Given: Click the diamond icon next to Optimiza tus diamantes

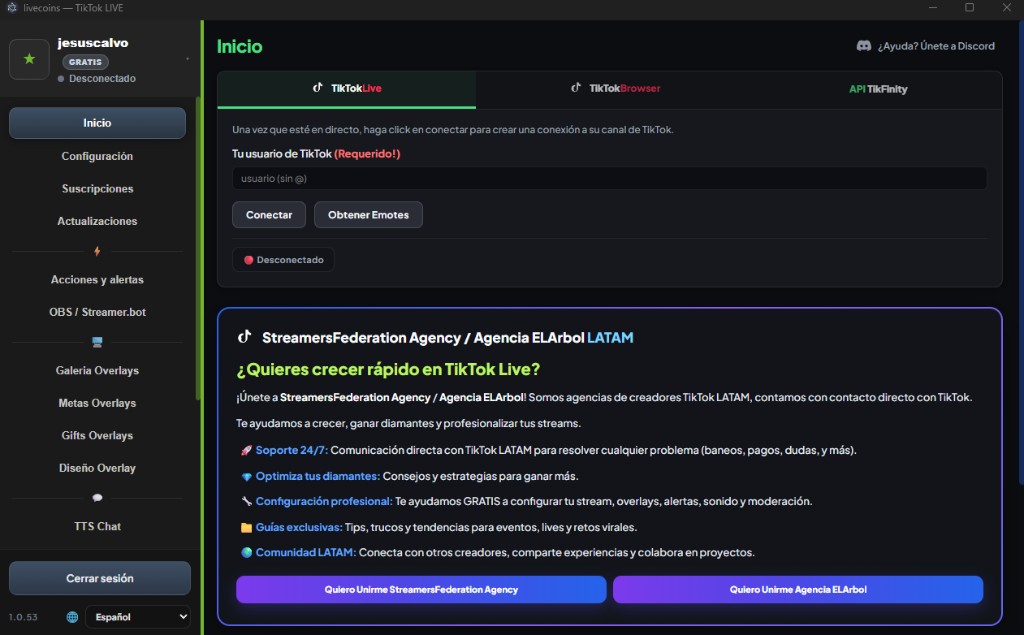Looking at the screenshot, I should [x=246, y=476].
